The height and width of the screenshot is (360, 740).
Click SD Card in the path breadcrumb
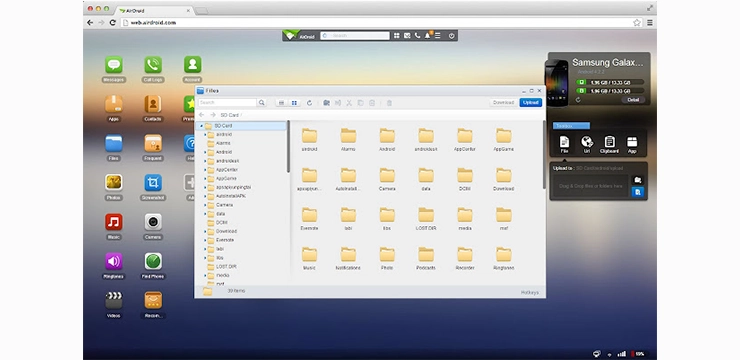coord(229,115)
